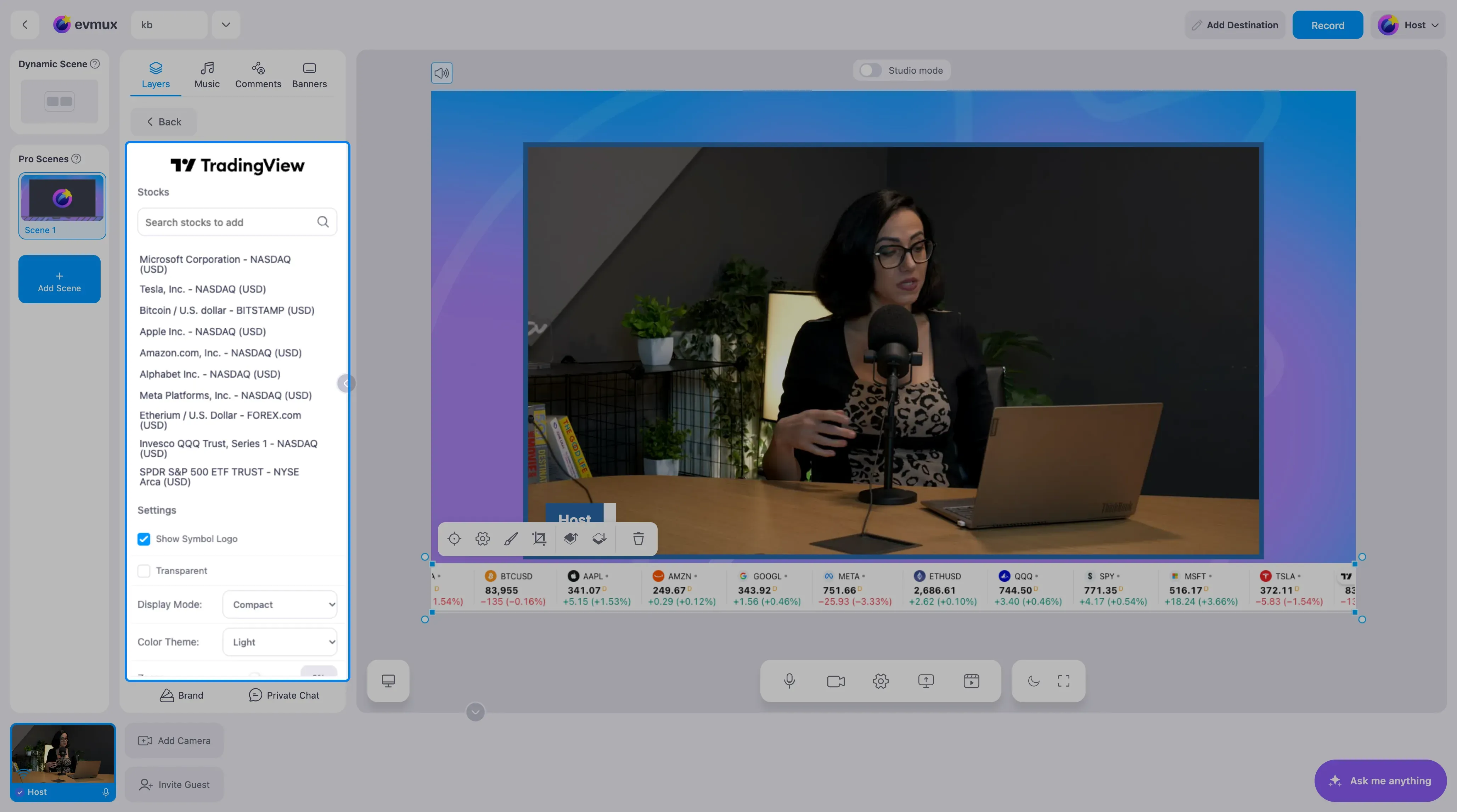Open the Pro Scenes help icon
The image size is (1457, 812).
point(76,159)
